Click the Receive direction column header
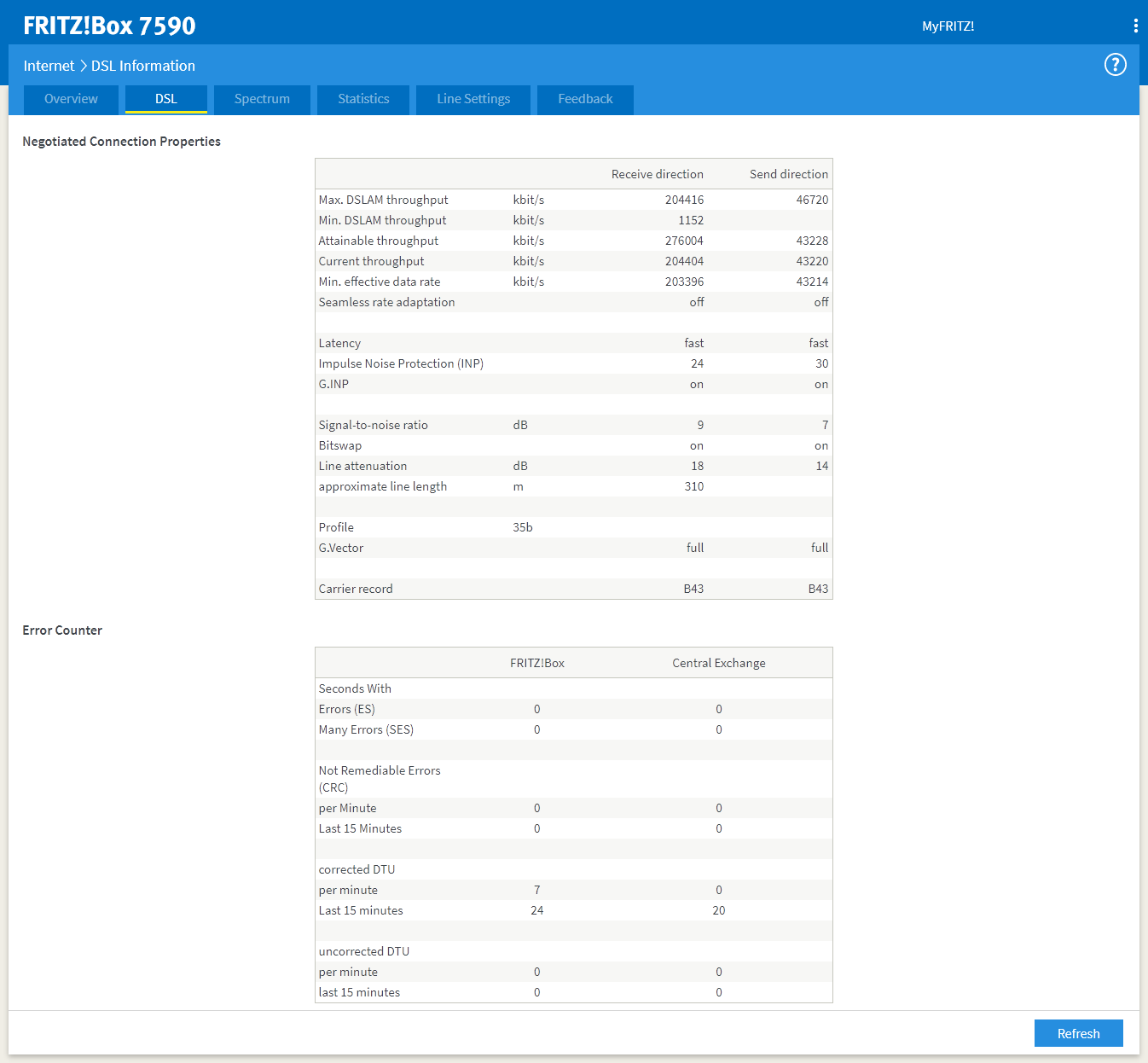 click(657, 174)
